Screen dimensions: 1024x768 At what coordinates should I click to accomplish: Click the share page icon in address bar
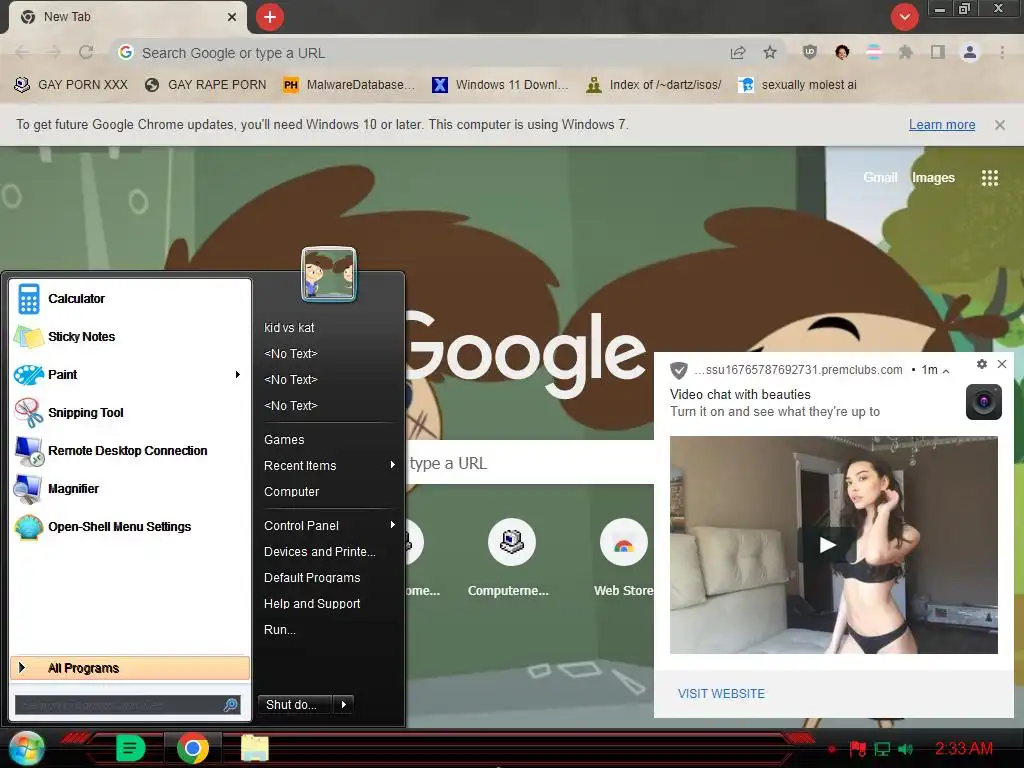tap(738, 52)
